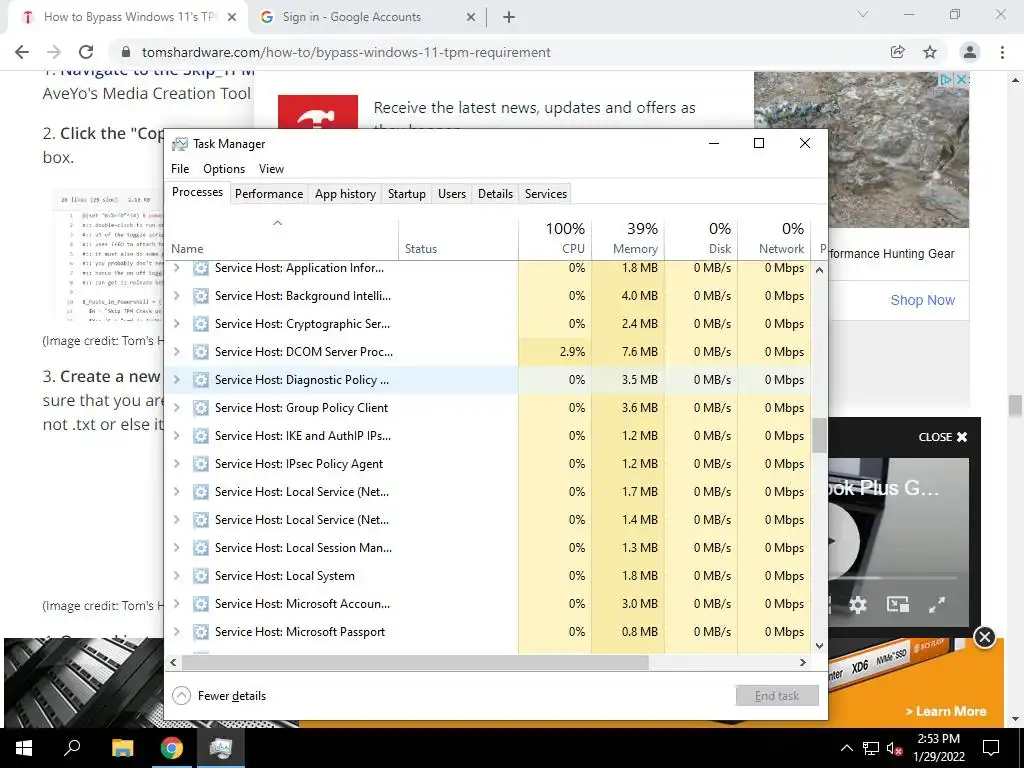
Task: Expand Service Host: DCOM Server Process row
Action: pyautogui.click(x=176, y=352)
